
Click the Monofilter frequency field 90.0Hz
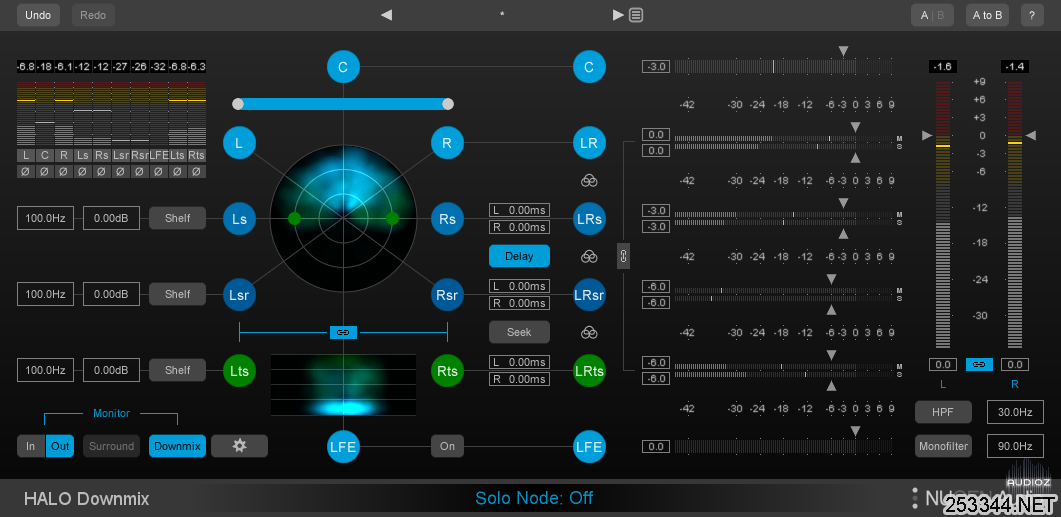pos(1015,446)
